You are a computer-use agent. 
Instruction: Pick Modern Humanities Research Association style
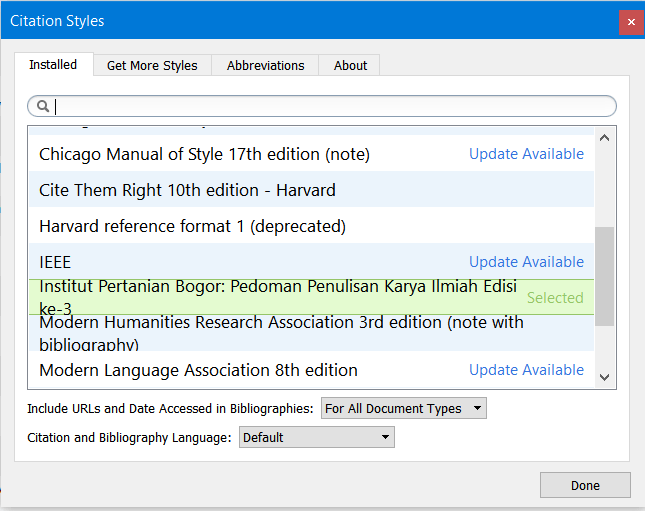tap(281, 333)
